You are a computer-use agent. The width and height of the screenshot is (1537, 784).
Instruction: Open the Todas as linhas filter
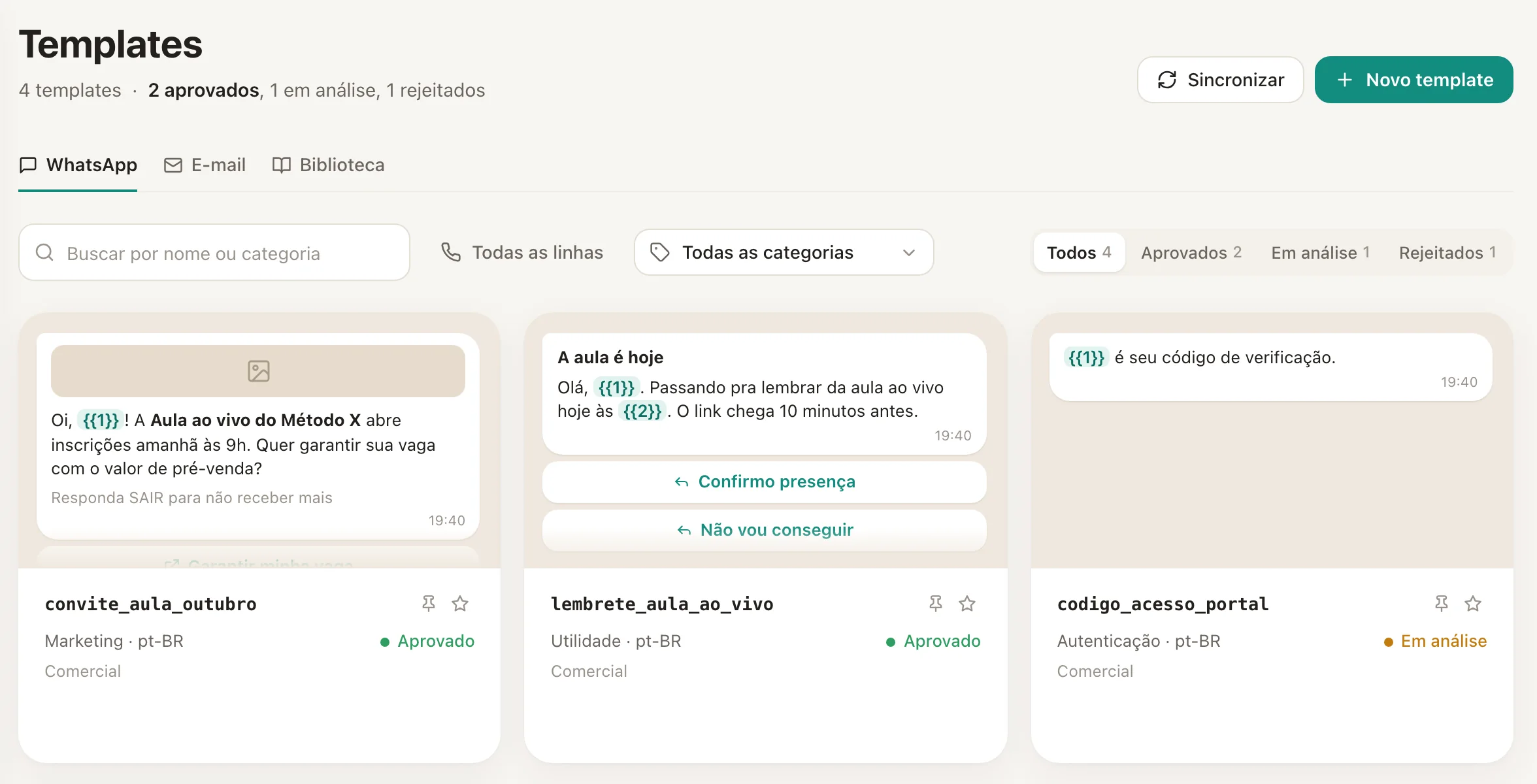pos(521,252)
